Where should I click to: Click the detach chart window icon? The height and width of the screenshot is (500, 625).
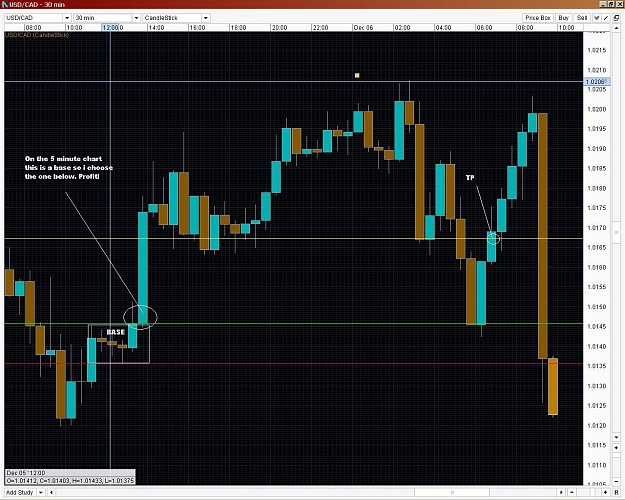(x=617, y=18)
